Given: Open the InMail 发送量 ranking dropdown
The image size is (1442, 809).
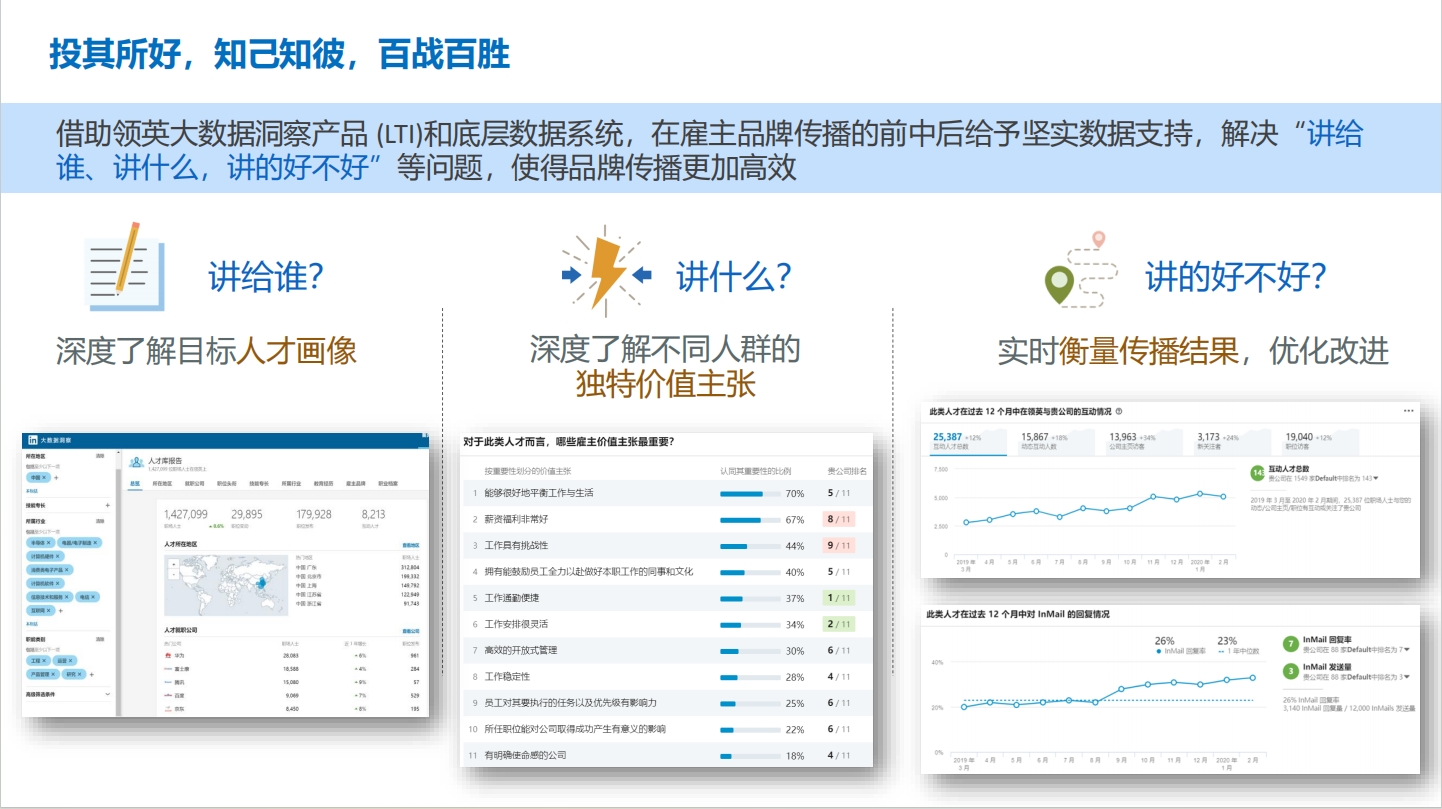Looking at the screenshot, I should pyautogui.click(x=1406, y=677).
